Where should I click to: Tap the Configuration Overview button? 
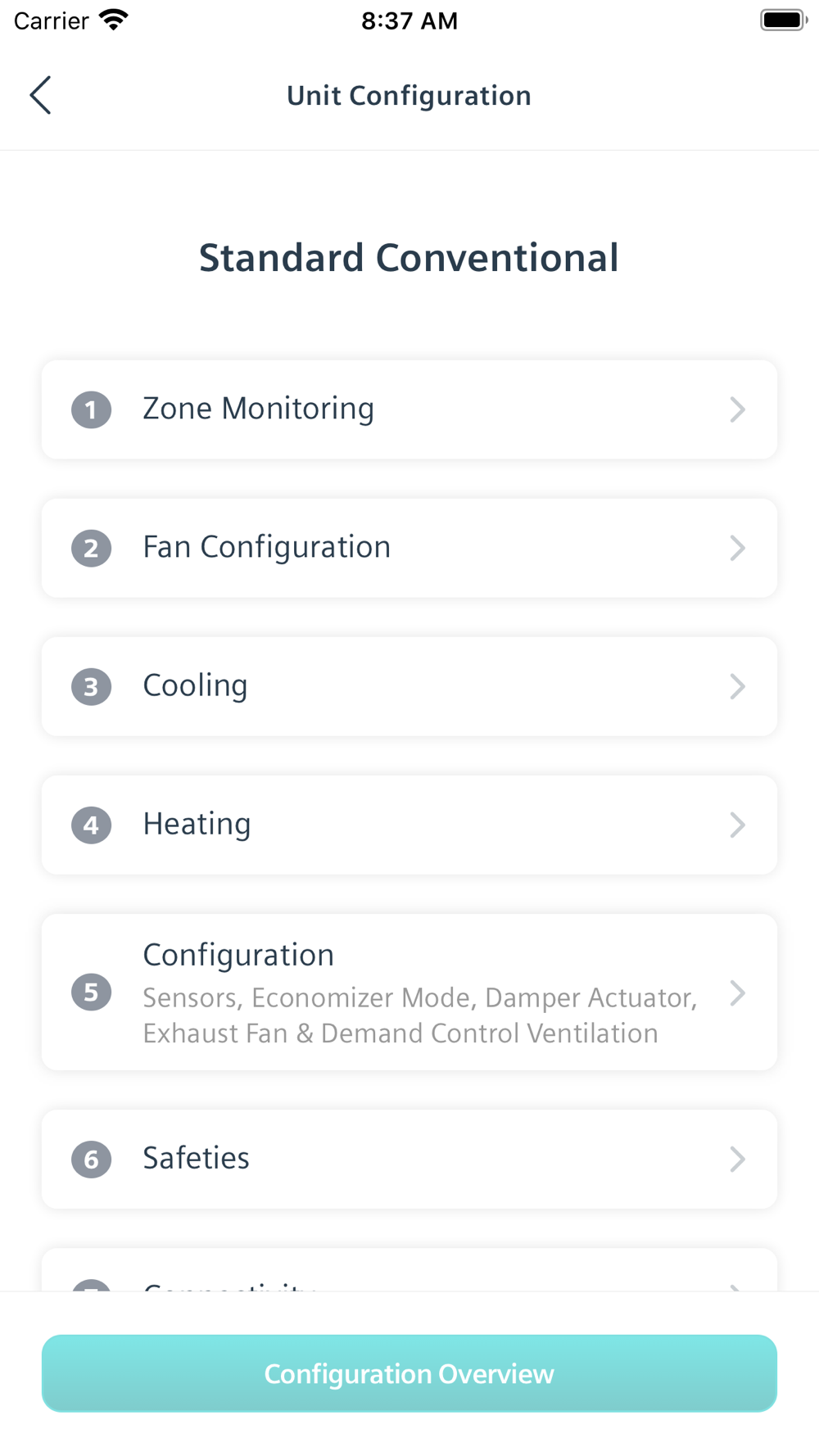[x=409, y=1373]
